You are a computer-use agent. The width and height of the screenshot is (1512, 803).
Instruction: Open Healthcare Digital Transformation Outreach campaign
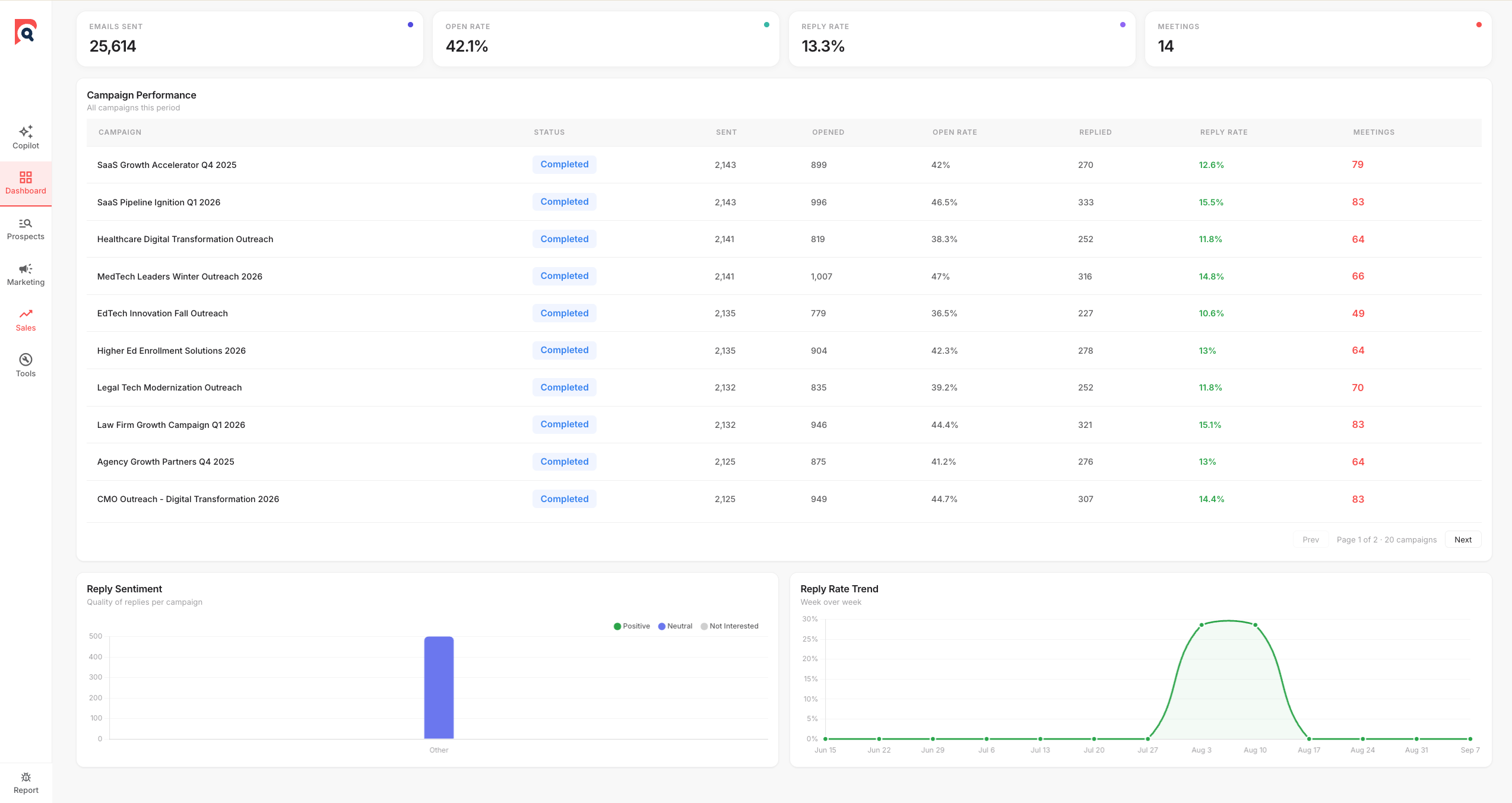185,239
